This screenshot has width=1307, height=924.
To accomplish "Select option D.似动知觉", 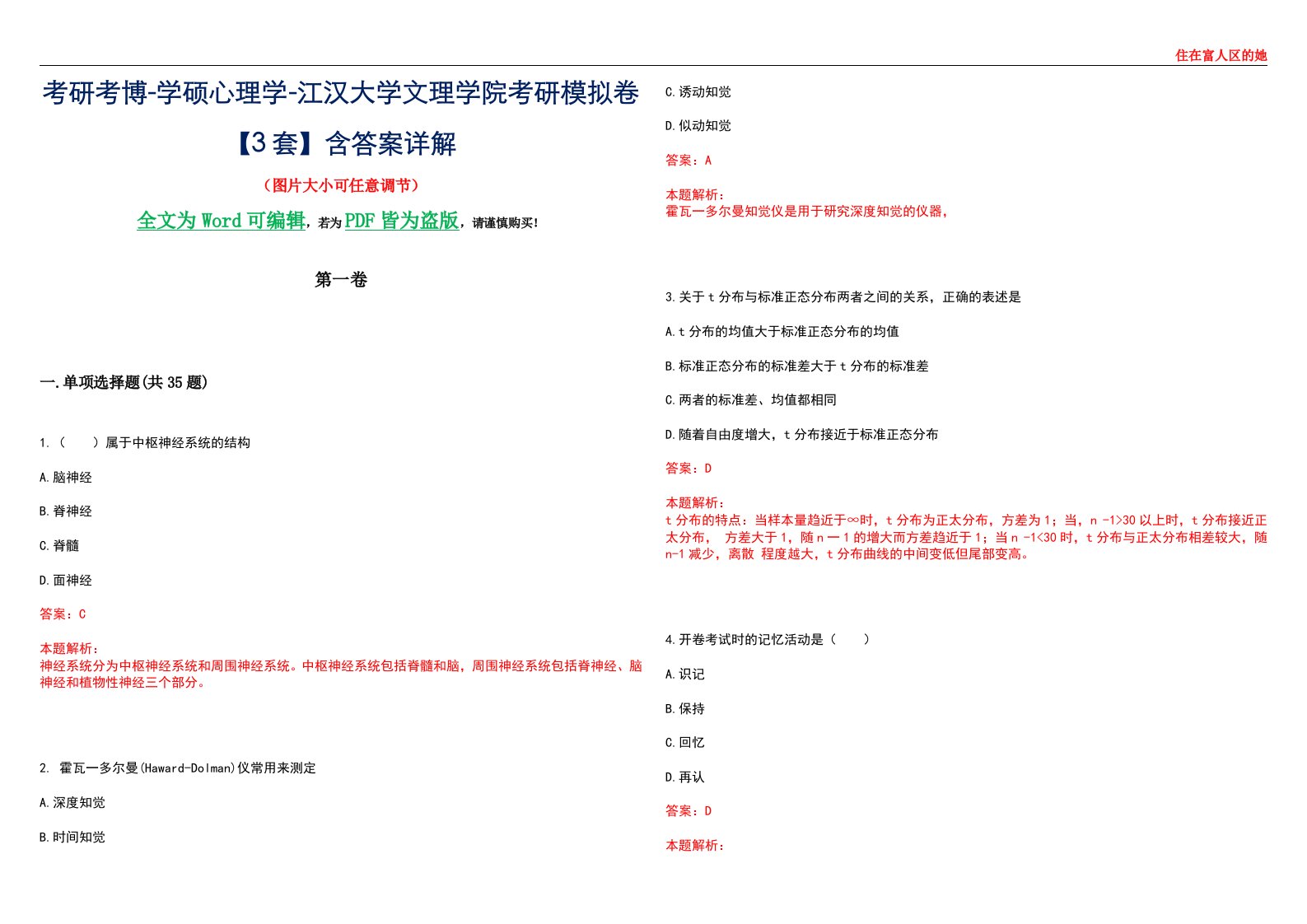I will 698,126.
